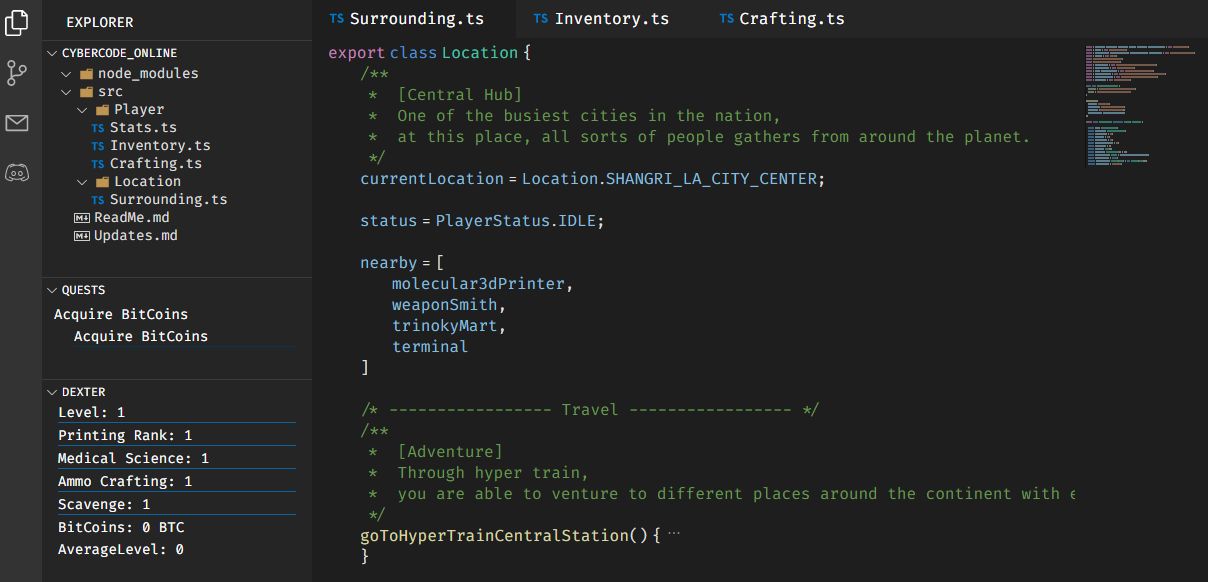Collapse the DEXTER stats panel
1208x582 pixels.
pyautogui.click(x=53, y=392)
